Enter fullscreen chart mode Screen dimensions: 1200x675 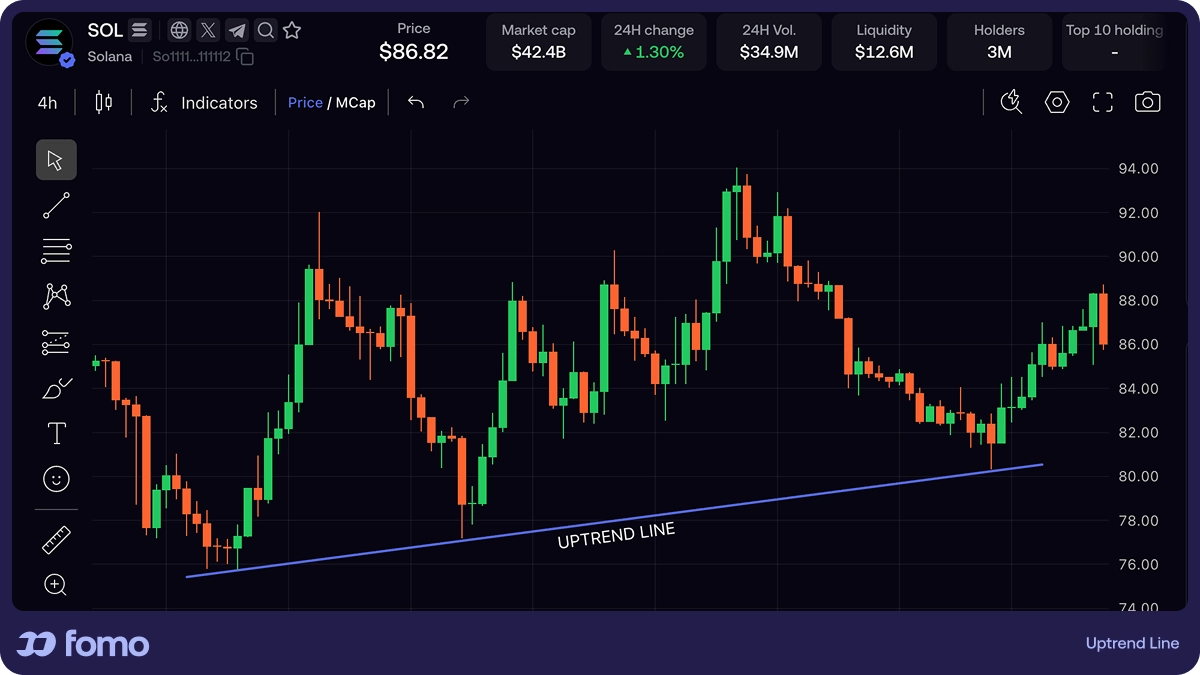pos(1103,102)
